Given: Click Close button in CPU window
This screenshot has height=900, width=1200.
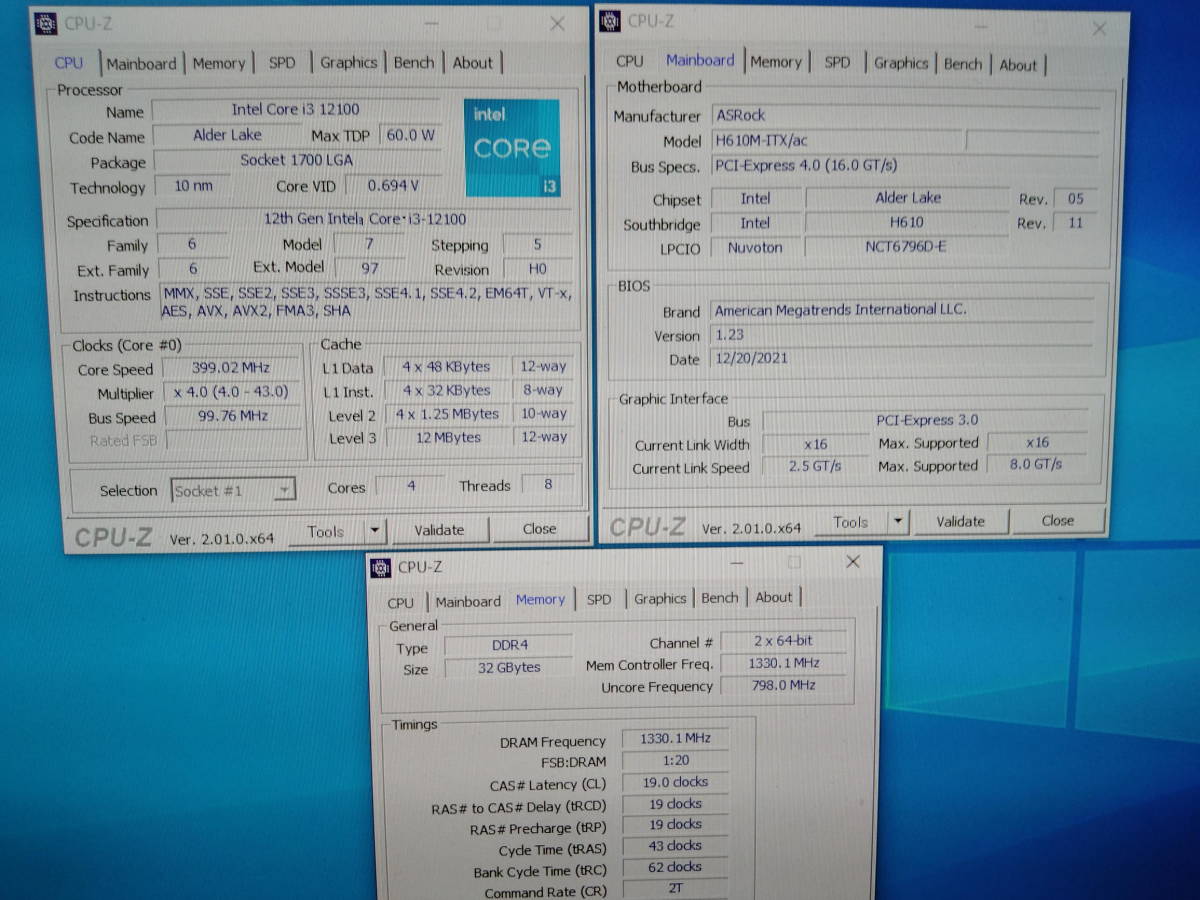Looking at the screenshot, I should point(539,529).
